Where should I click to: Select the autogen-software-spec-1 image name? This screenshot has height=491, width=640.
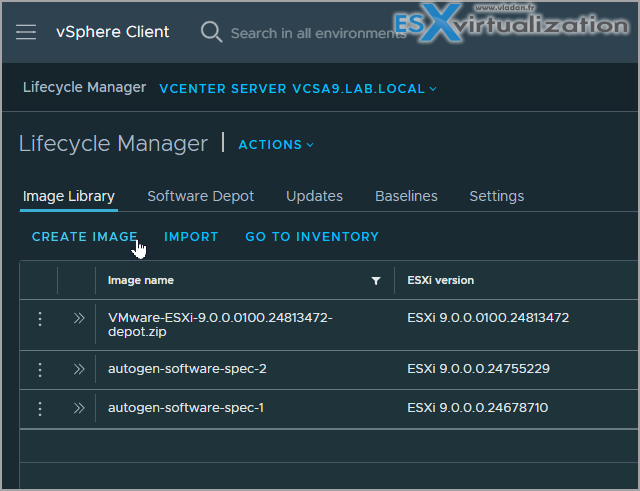[186, 407]
